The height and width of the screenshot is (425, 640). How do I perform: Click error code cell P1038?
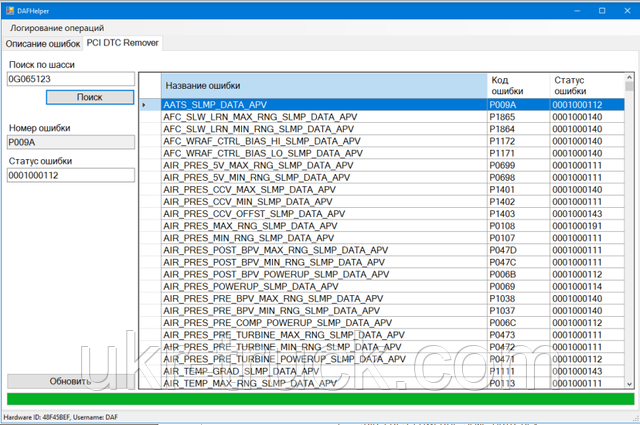(518, 299)
